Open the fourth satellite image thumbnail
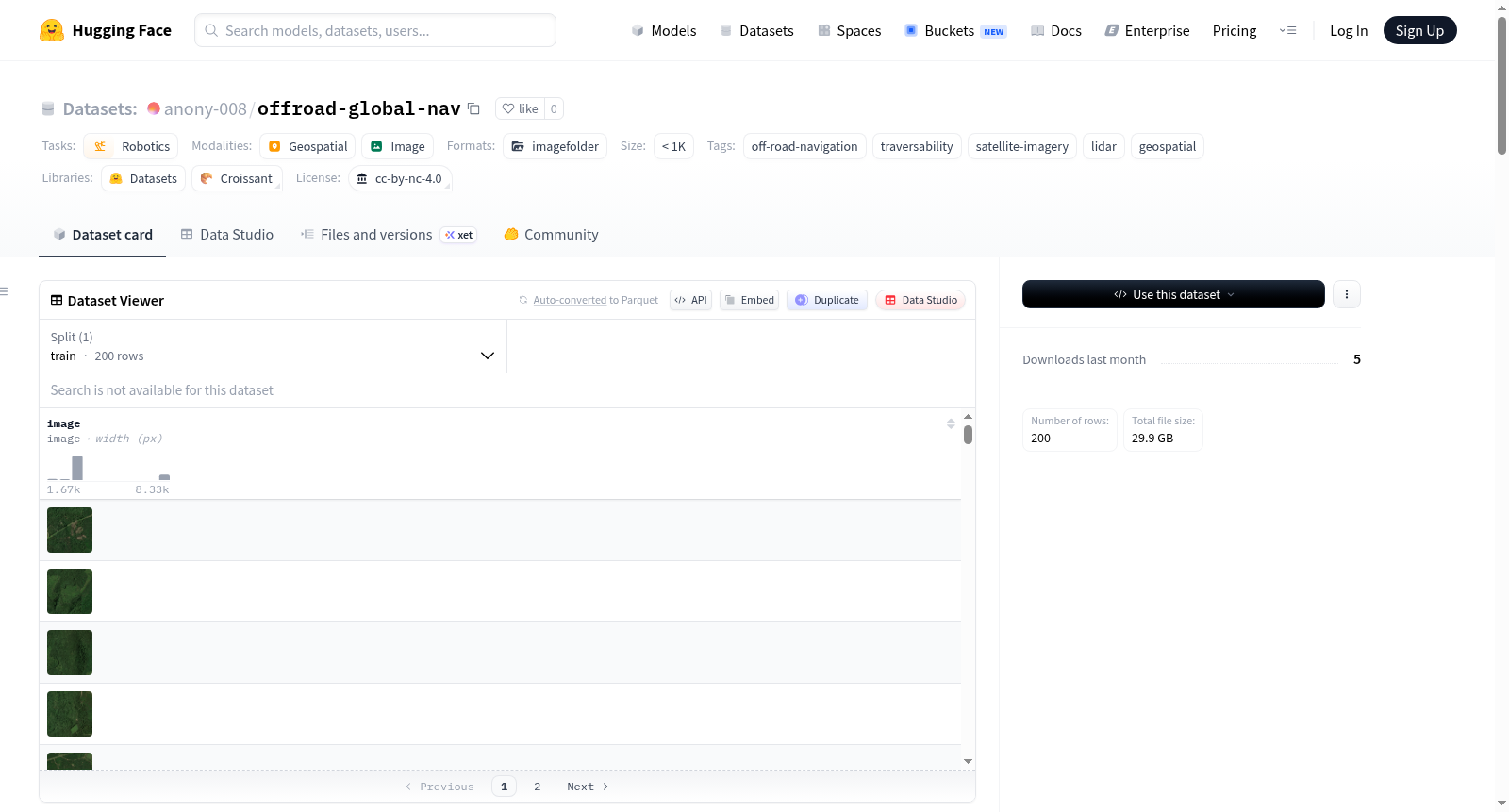Viewport: 1509px width, 812px height. [70, 714]
